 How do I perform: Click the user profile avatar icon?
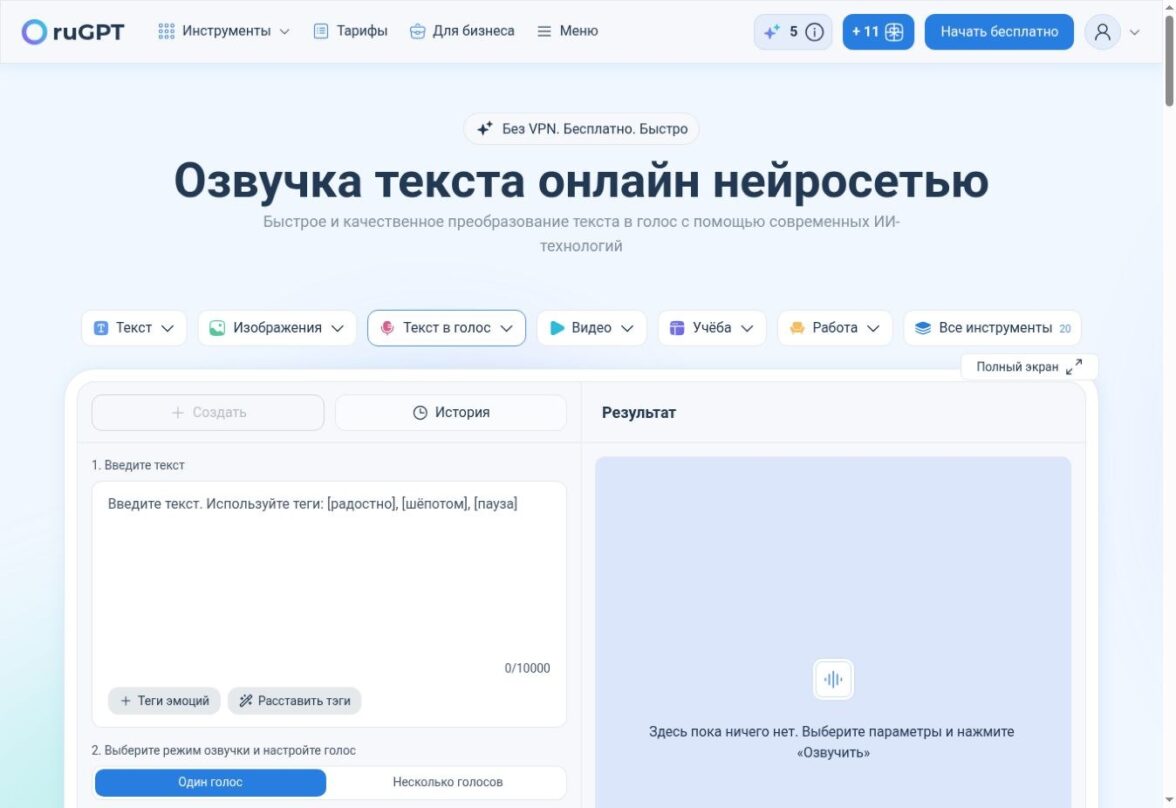click(x=1102, y=32)
